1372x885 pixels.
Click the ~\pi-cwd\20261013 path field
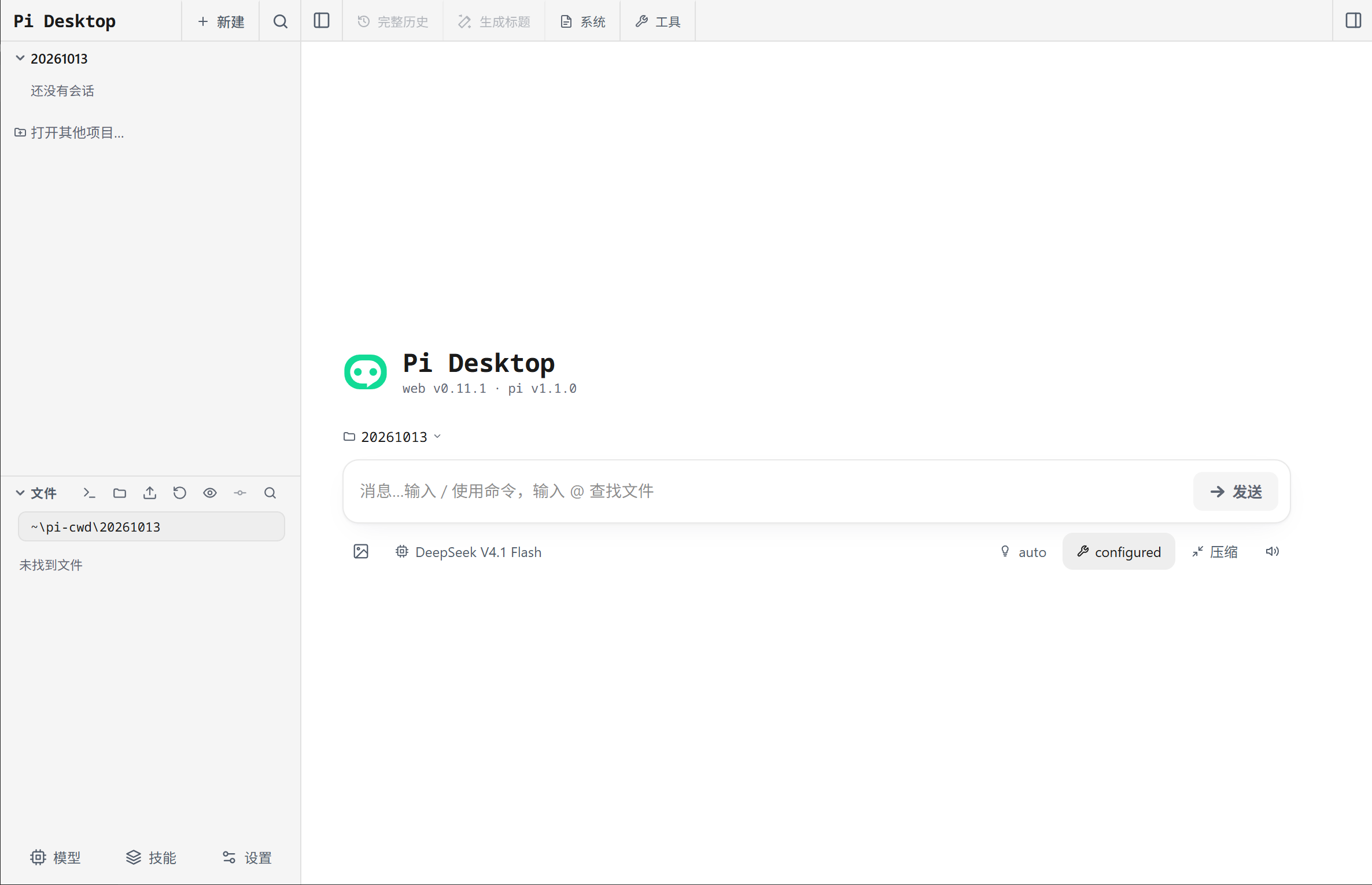pyautogui.click(x=152, y=527)
